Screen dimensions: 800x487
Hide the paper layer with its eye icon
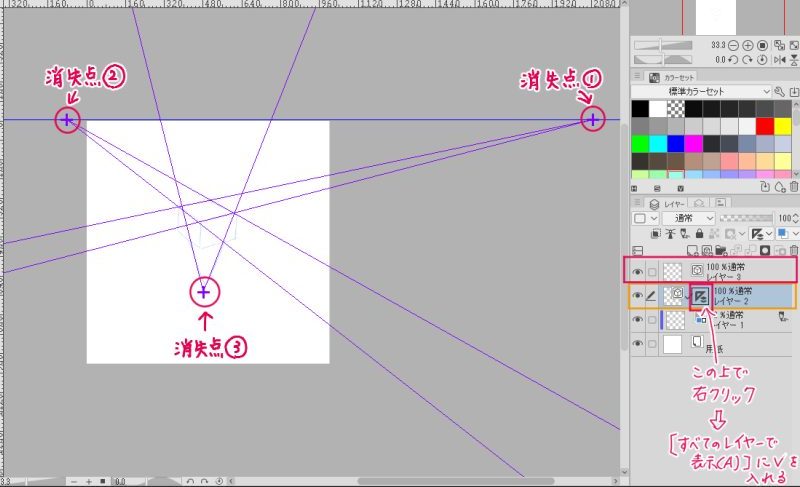click(638, 344)
